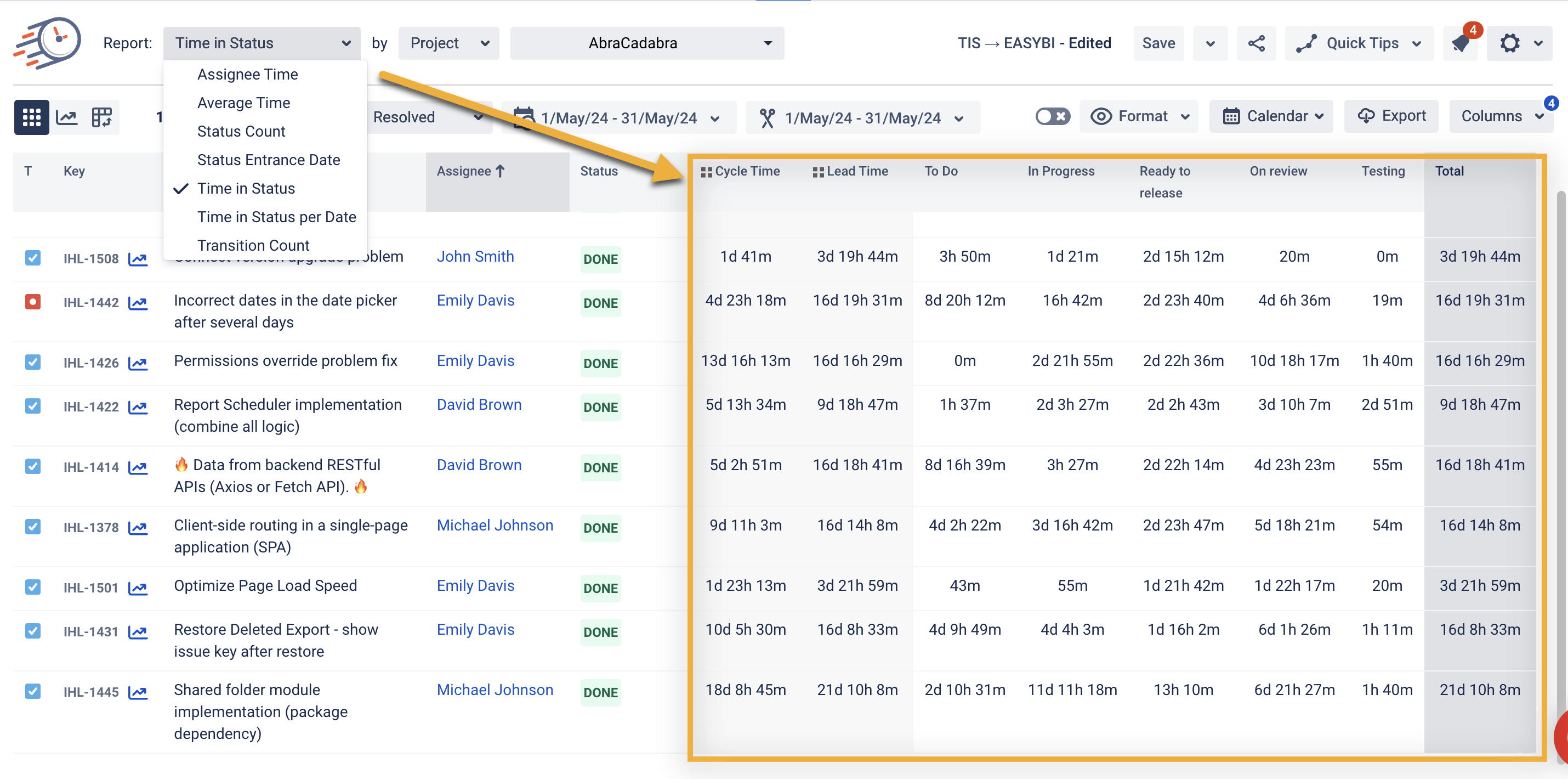Image resolution: width=1568 pixels, height=779 pixels.
Task: Click the chart icon beside IHL-1508
Action: pos(138,259)
